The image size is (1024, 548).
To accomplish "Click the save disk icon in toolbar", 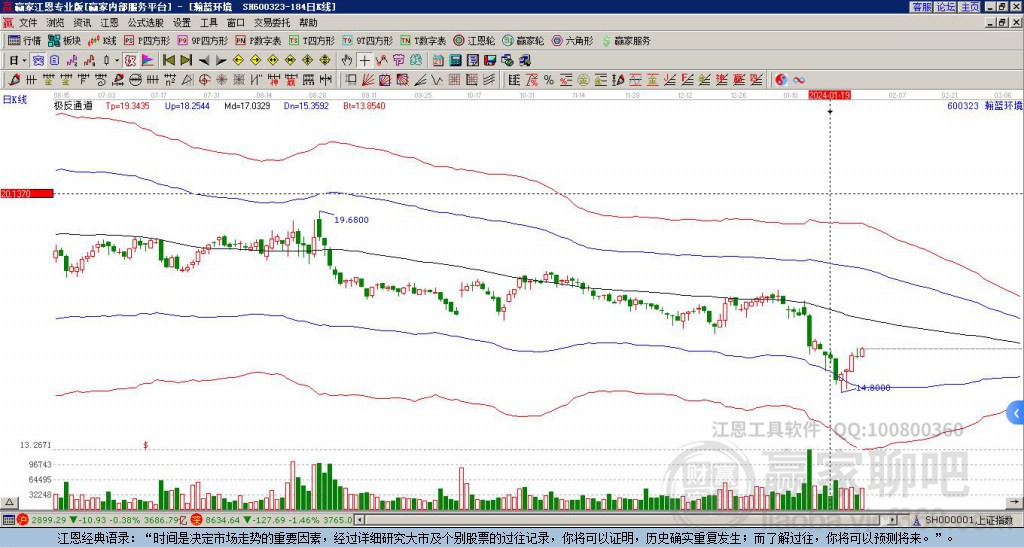I will coord(490,61).
